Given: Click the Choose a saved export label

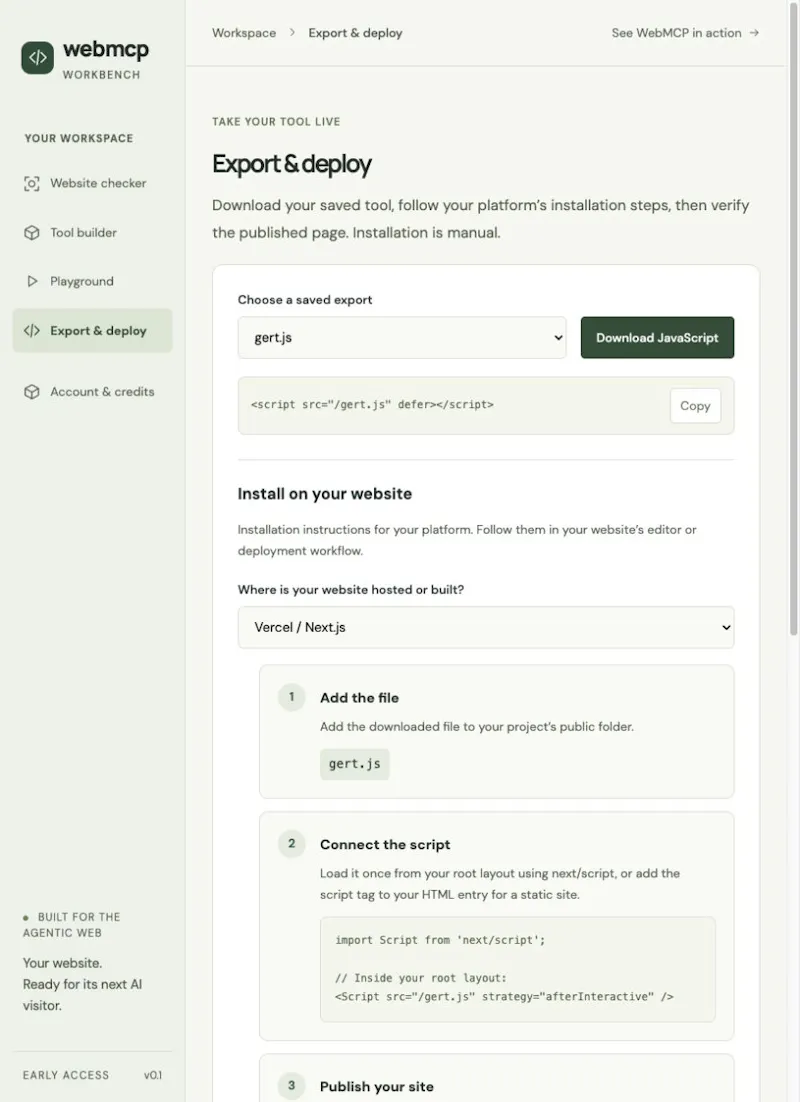Looking at the screenshot, I should [x=304, y=300].
